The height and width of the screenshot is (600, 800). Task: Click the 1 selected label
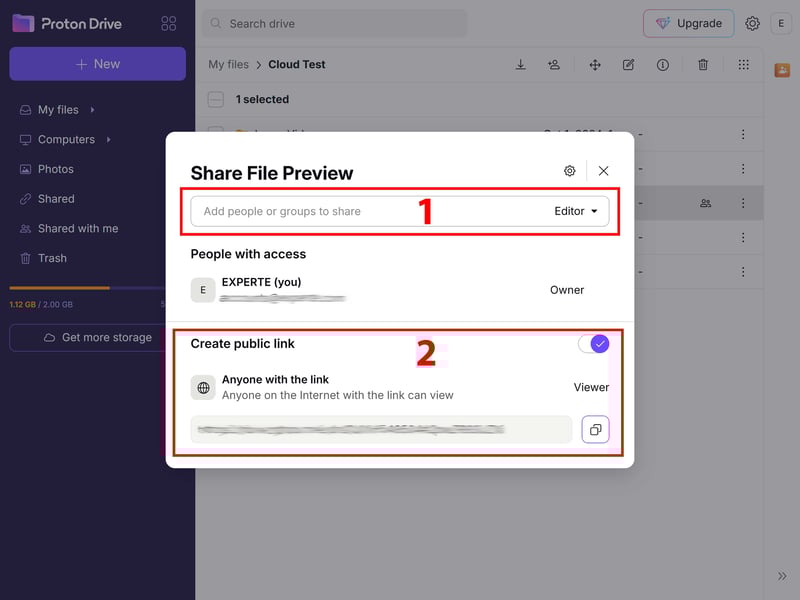point(262,99)
